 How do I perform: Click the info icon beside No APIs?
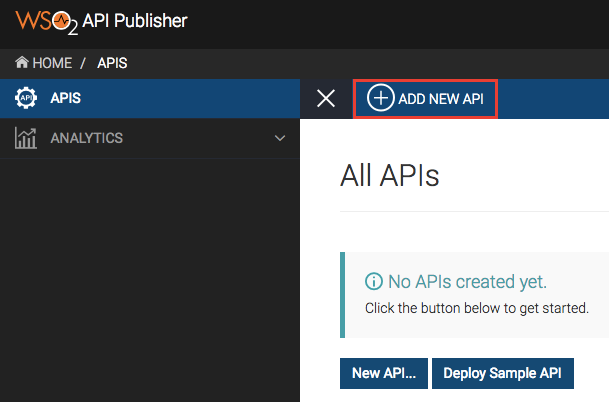pyautogui.click(x=374, y=281)
